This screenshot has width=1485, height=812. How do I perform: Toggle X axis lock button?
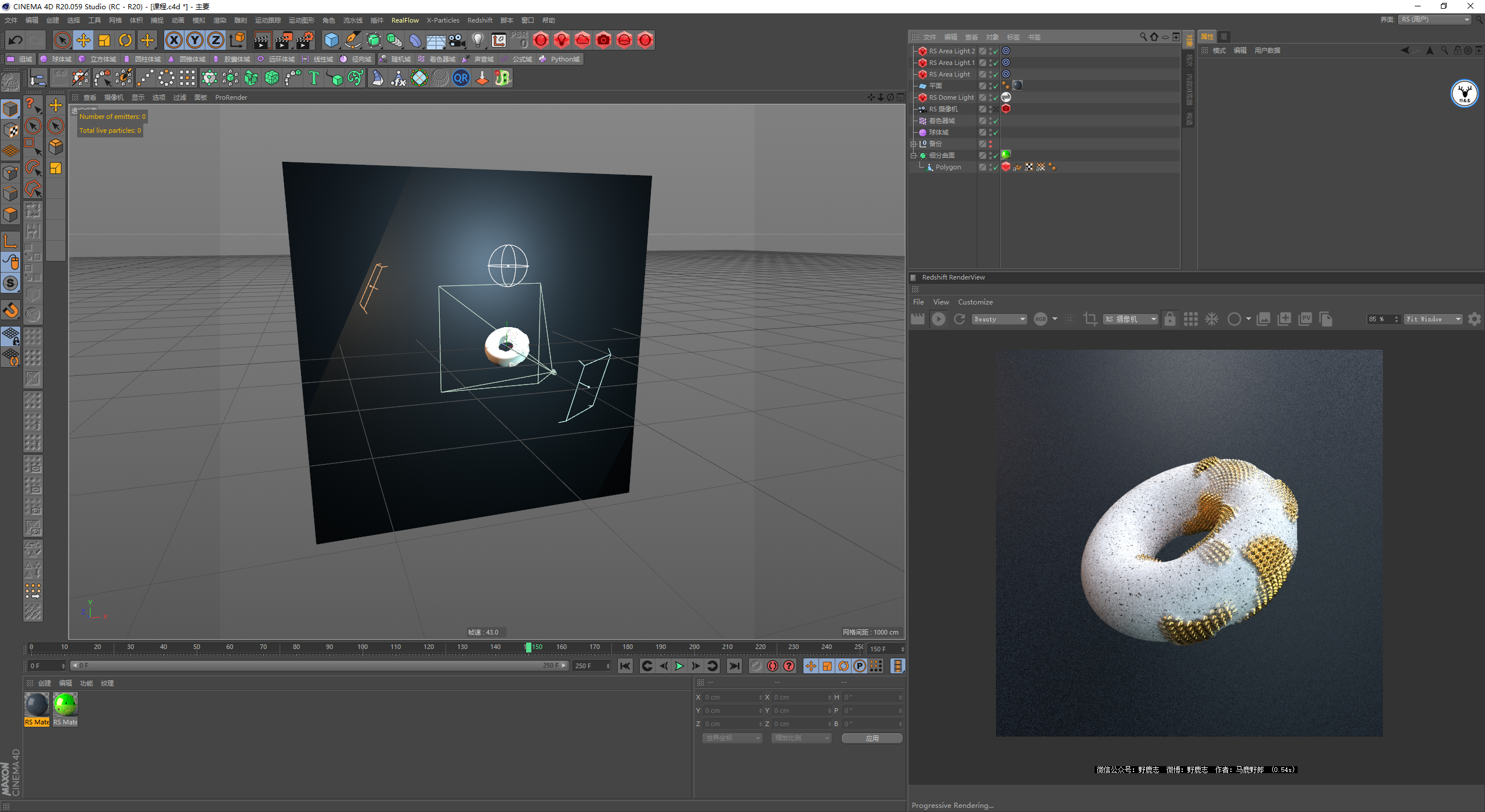click(x=173, y=40)
